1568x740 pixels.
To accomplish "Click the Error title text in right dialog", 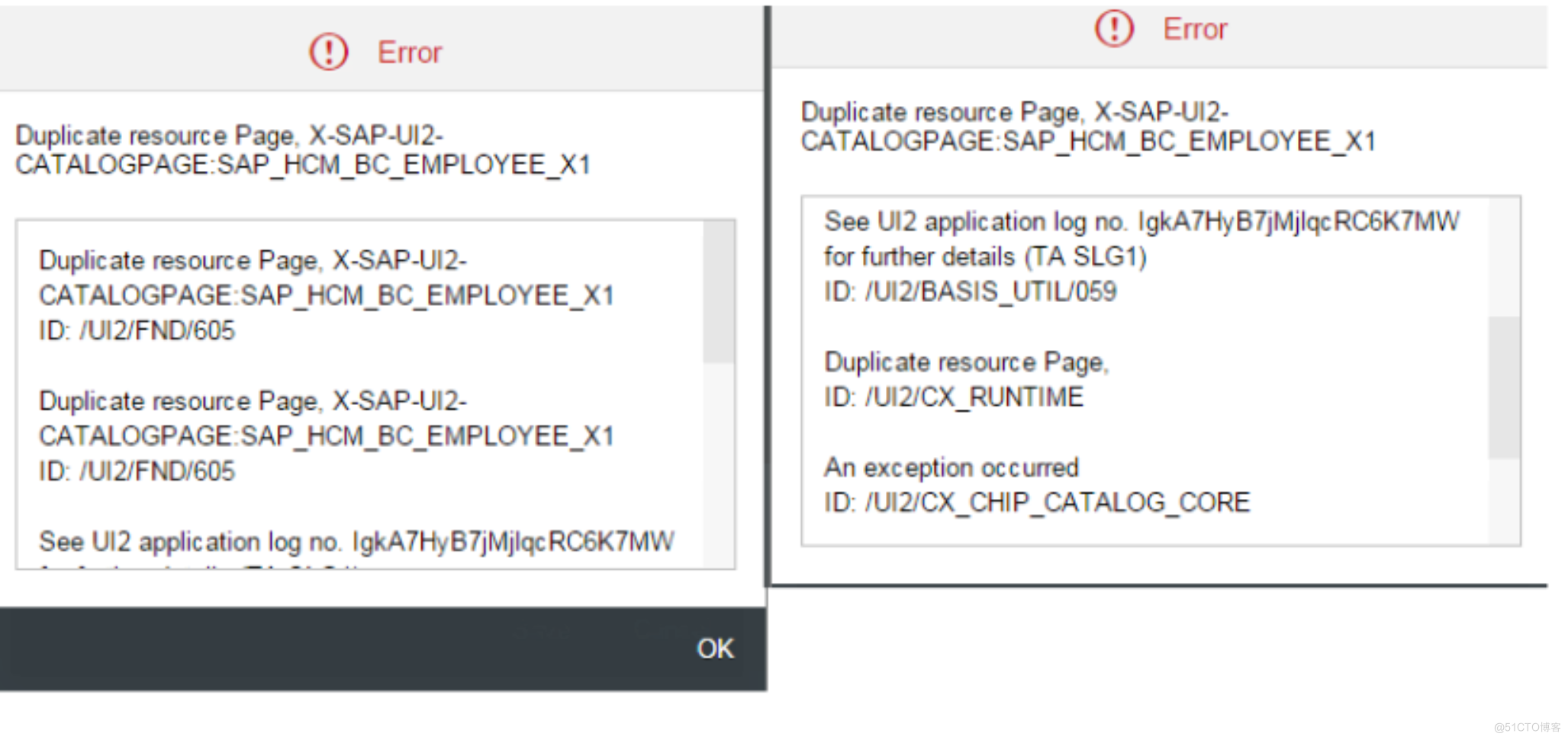I will coord(1195,28).
